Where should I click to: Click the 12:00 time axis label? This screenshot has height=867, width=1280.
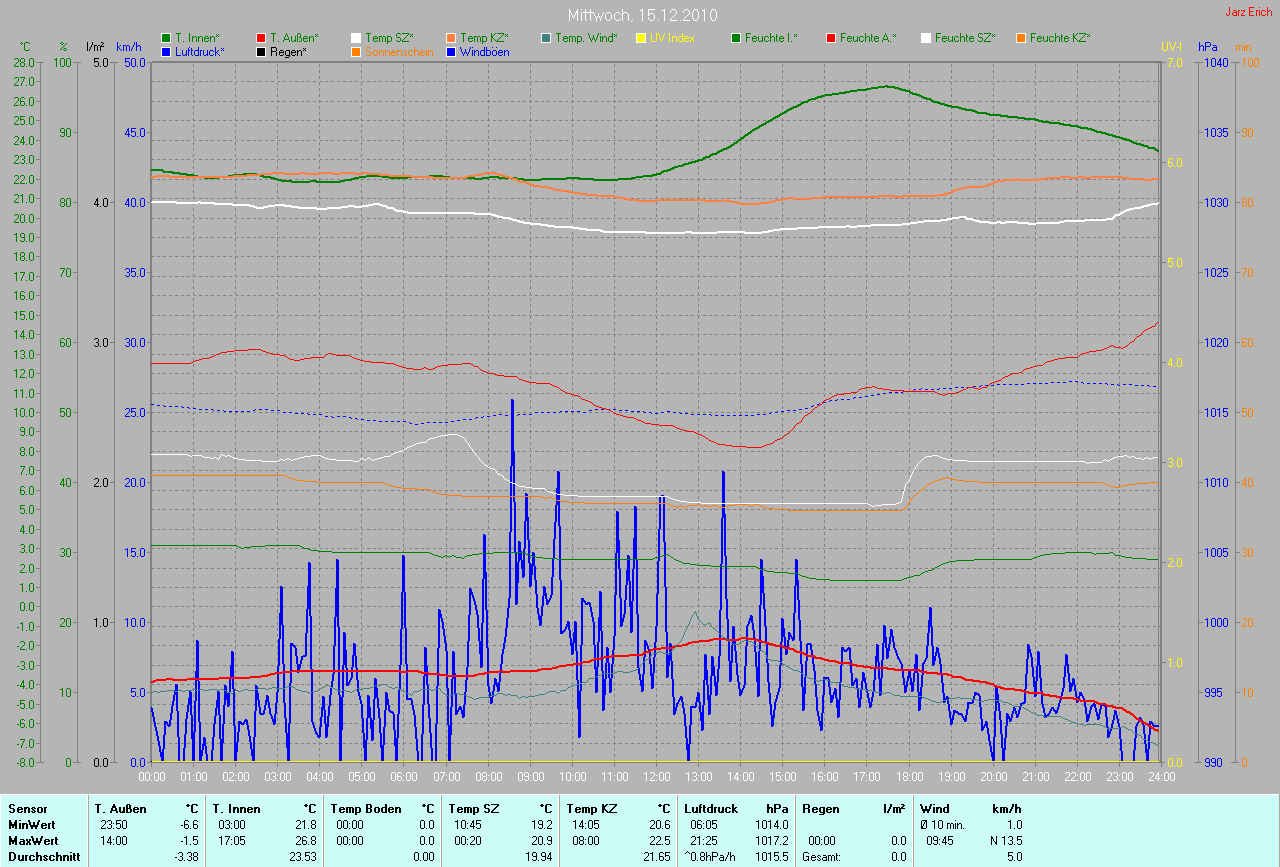coord(656,776)
